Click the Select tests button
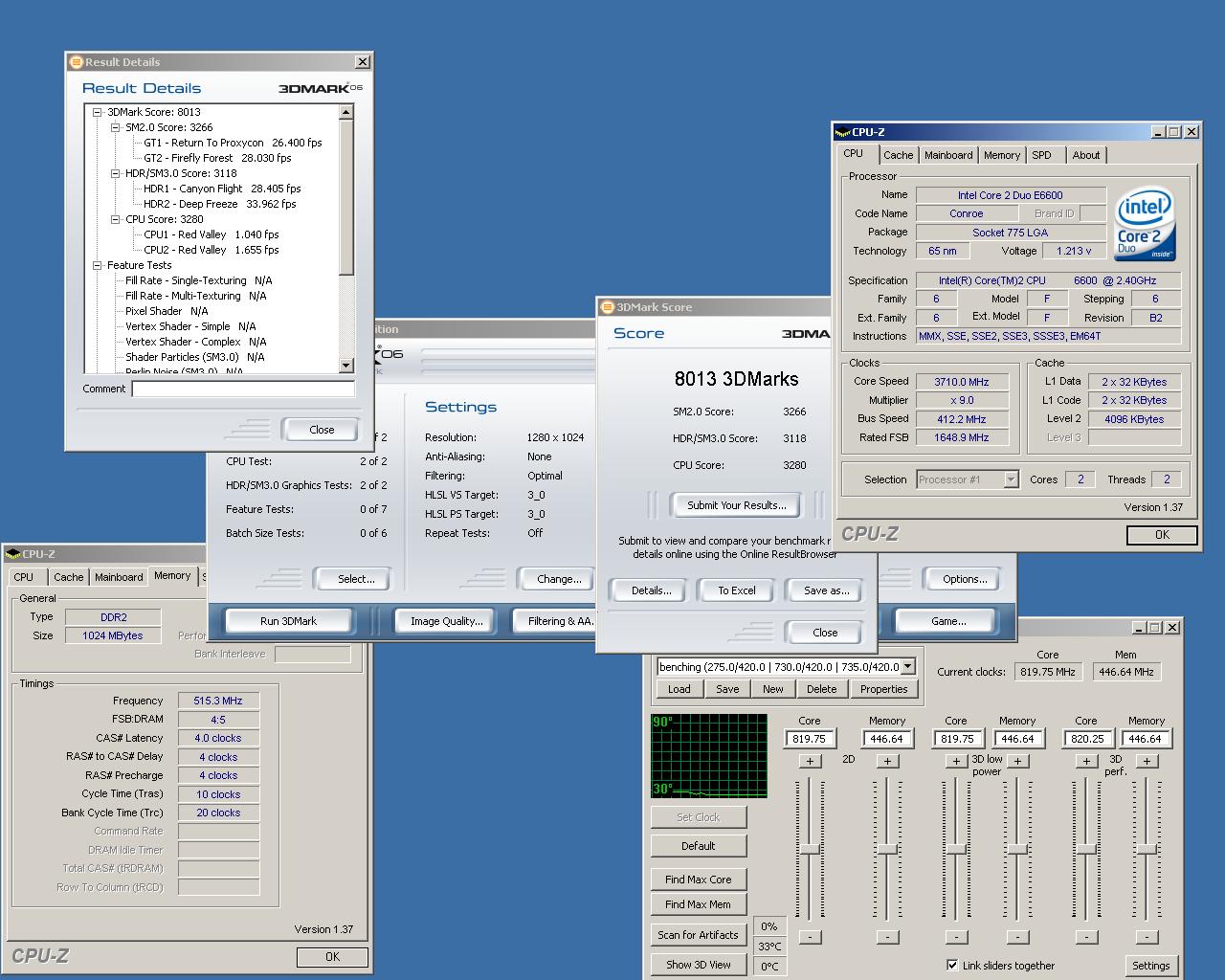Viewport: 1225px width, 980px height. click(x=356, y=579)
